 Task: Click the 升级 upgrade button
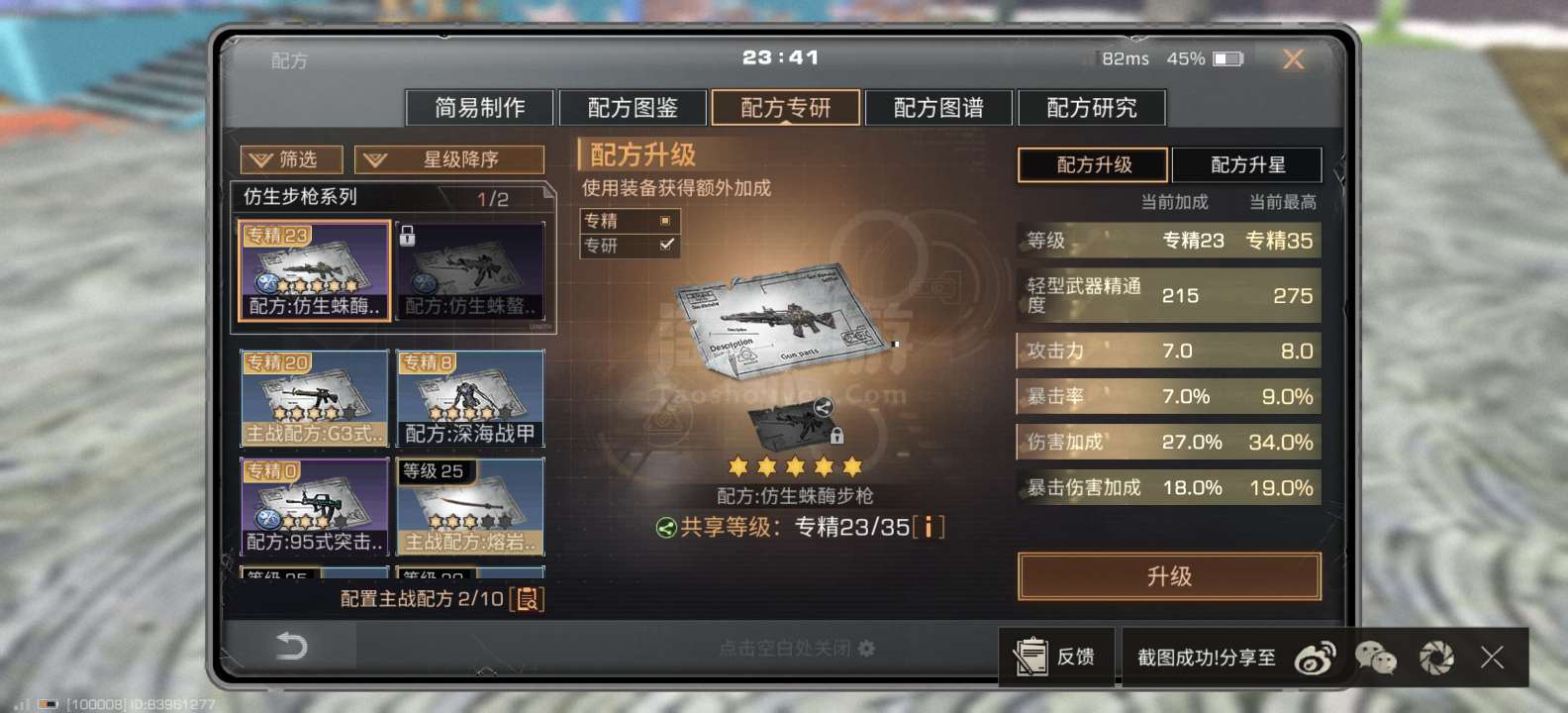(1169, 576)
